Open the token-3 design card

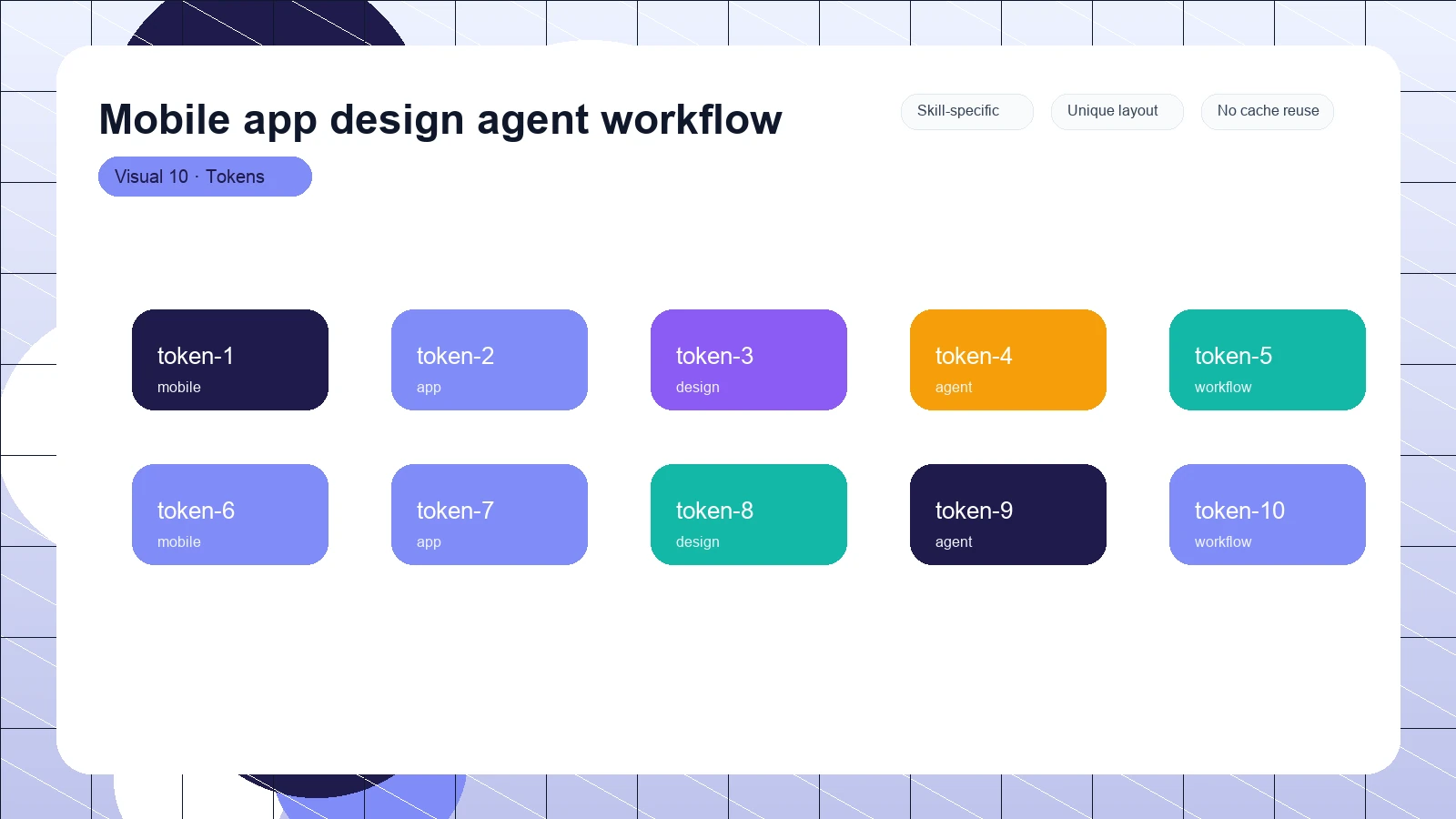749,359
